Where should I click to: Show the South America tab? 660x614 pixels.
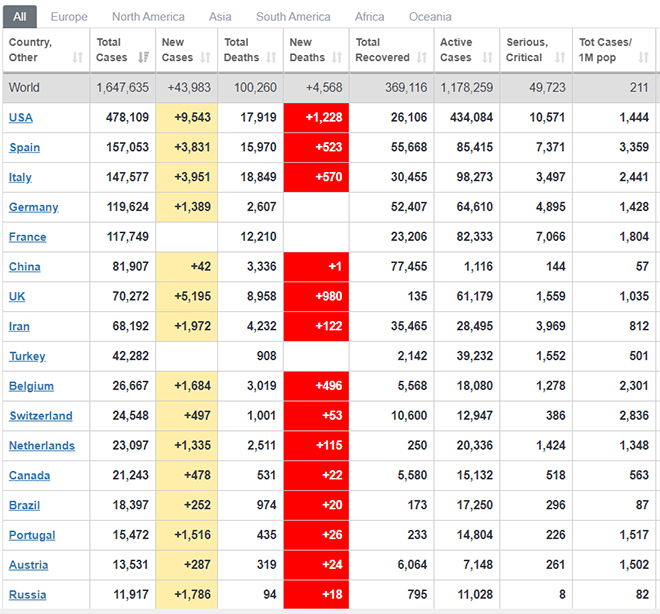[293, 17]
